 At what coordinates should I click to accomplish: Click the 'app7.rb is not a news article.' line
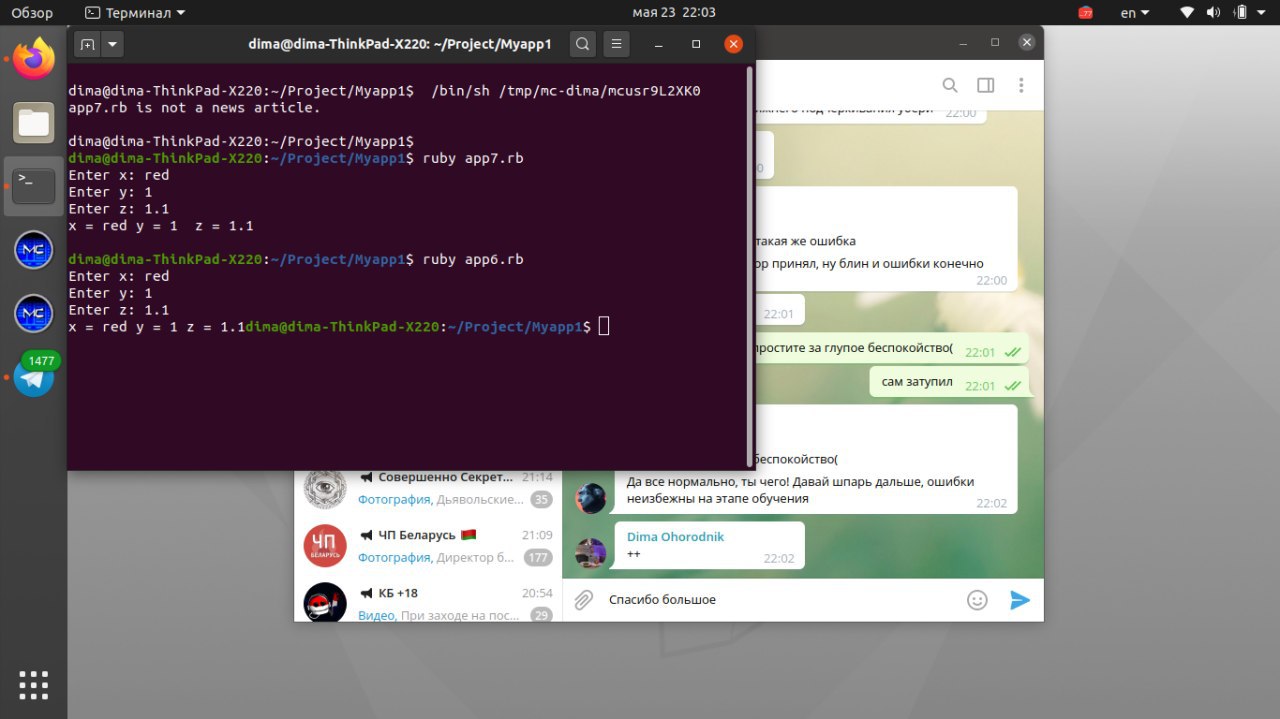194,107
